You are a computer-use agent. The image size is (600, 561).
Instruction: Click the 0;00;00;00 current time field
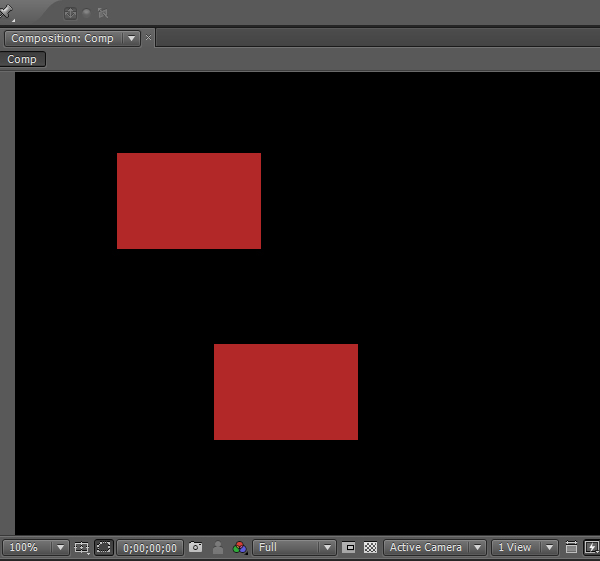click(x=150, y=548)
